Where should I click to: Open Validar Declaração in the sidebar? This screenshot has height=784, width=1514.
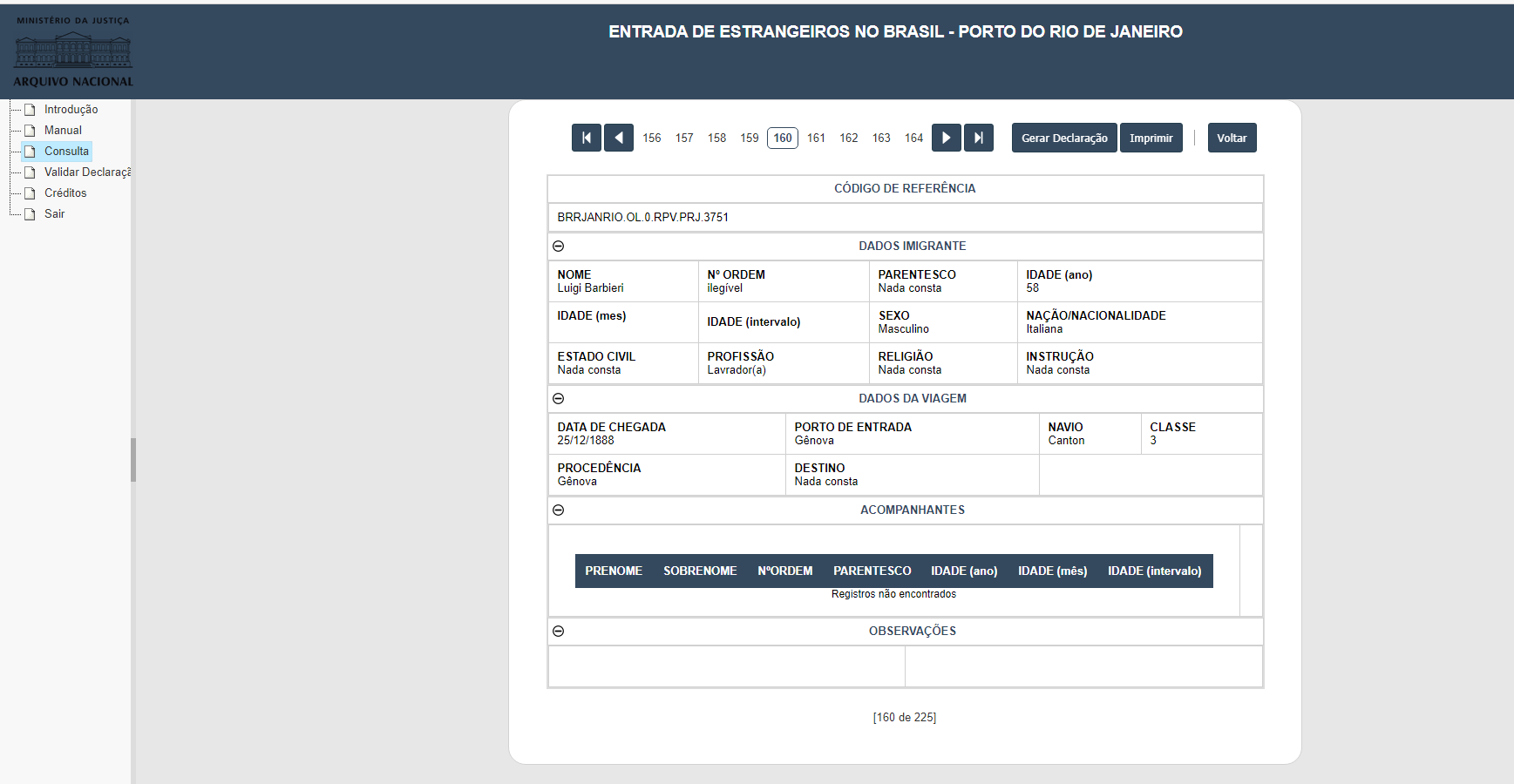pyautogui.click(x=87, y=172)
